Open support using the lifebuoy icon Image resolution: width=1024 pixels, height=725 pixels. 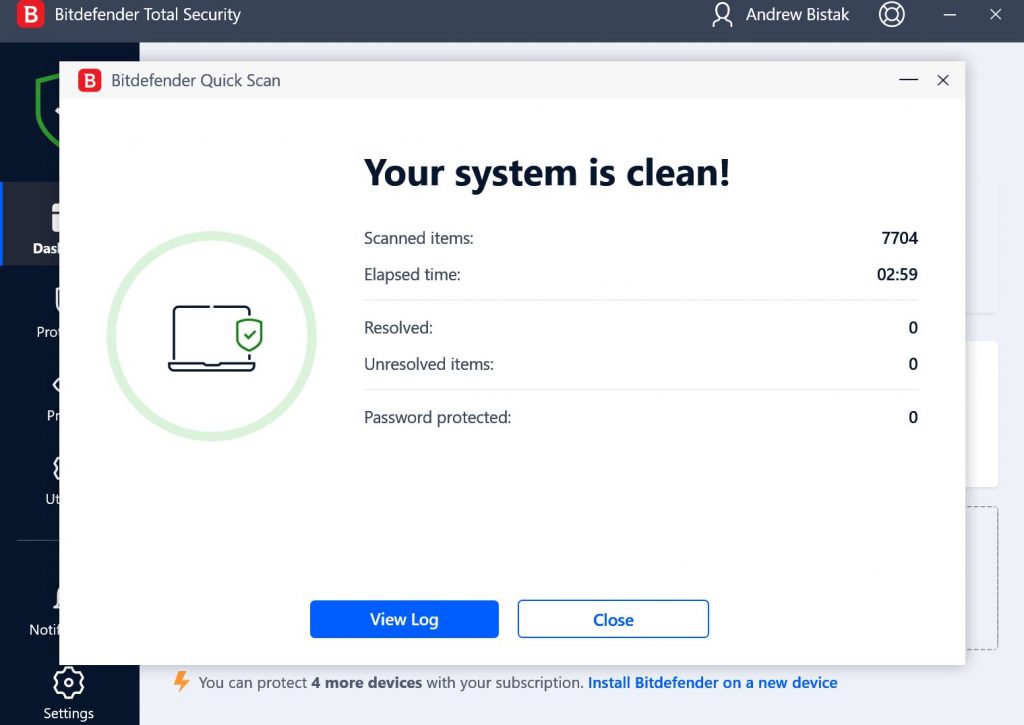click(891, 14)
